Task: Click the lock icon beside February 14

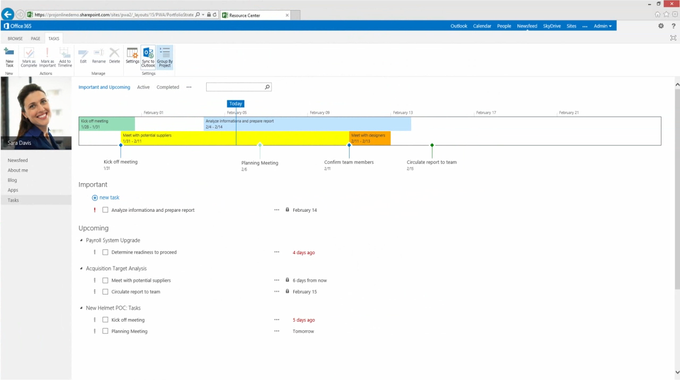Action: tap(287, 210)
